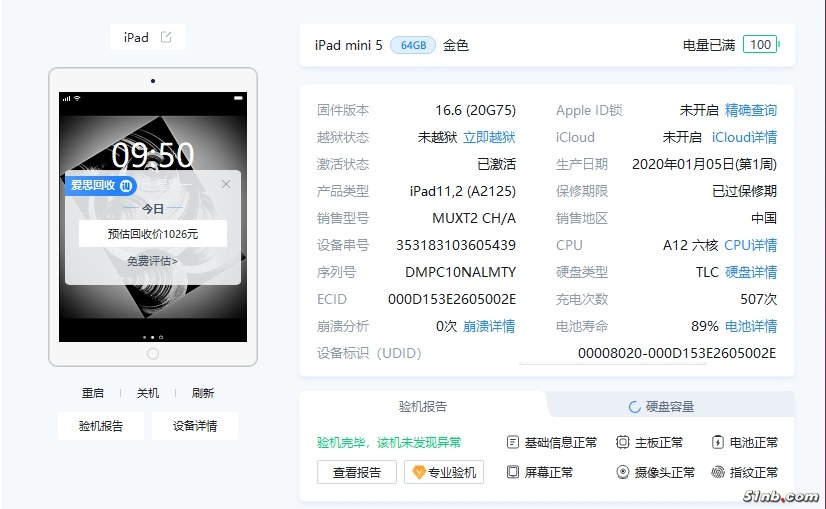Click the 爱思回收 logo badge icon

tap(127, 185)
